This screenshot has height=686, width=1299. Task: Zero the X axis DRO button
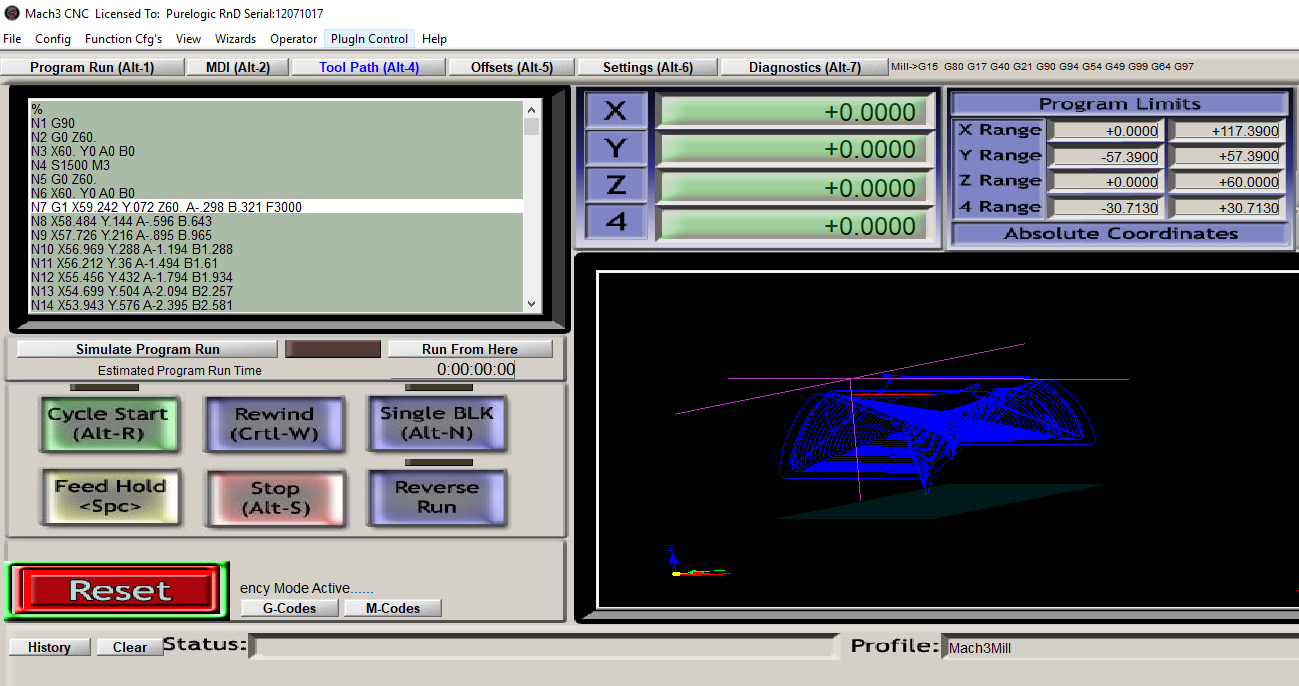click(x=615, y=111)
